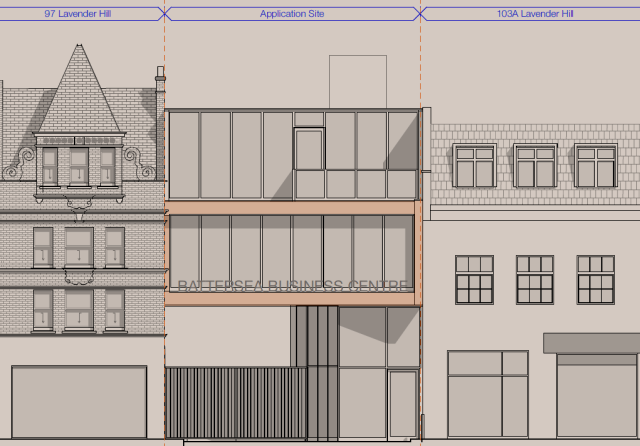Click the middle dormer window on 103A's roof
Image resolution: width=640 pixels, height=446 pixels.
pos(535,166)
